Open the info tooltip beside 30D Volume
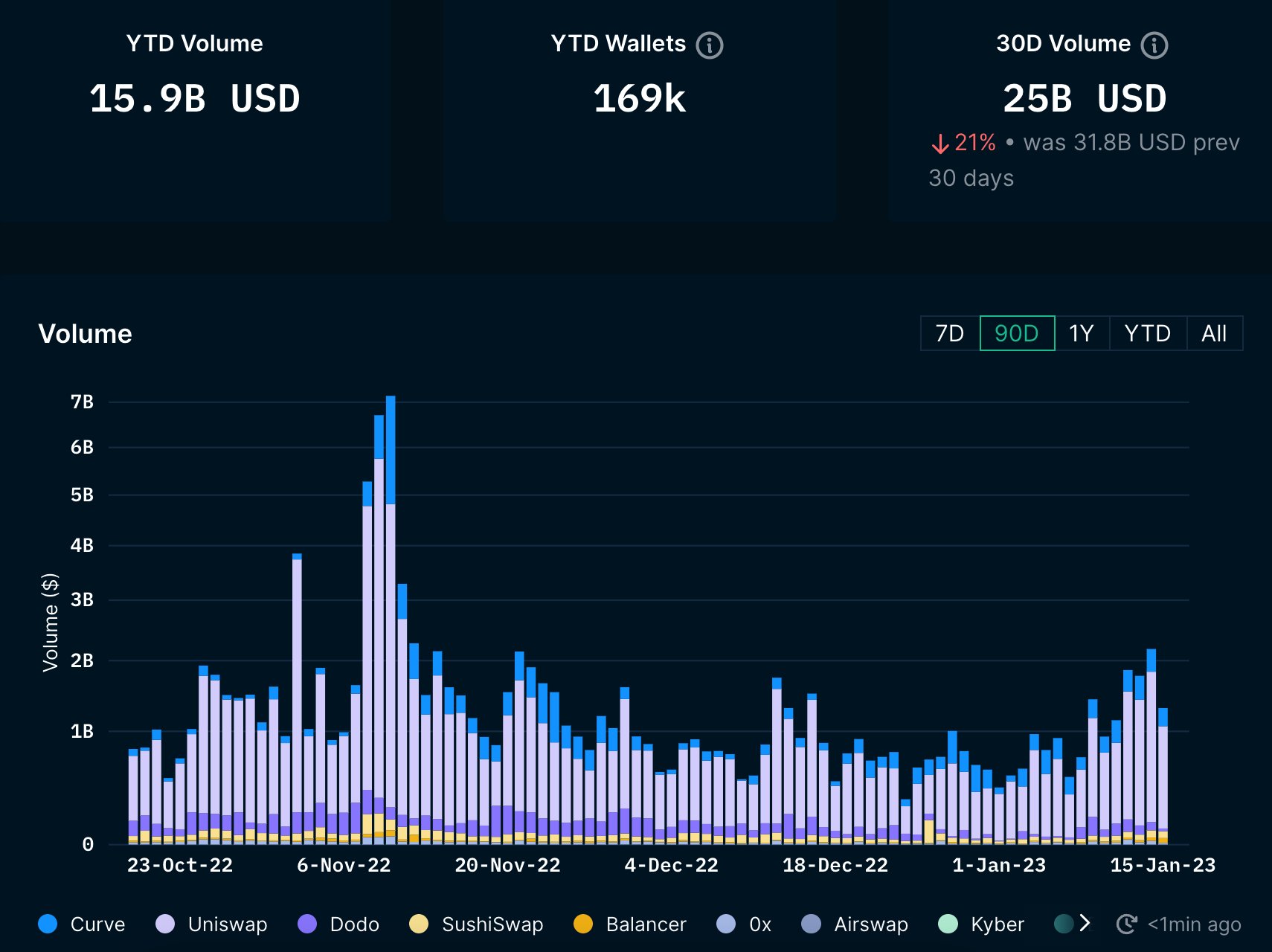The height and width of the screenshot is (952, 1272). click(x=1154, y=45)
